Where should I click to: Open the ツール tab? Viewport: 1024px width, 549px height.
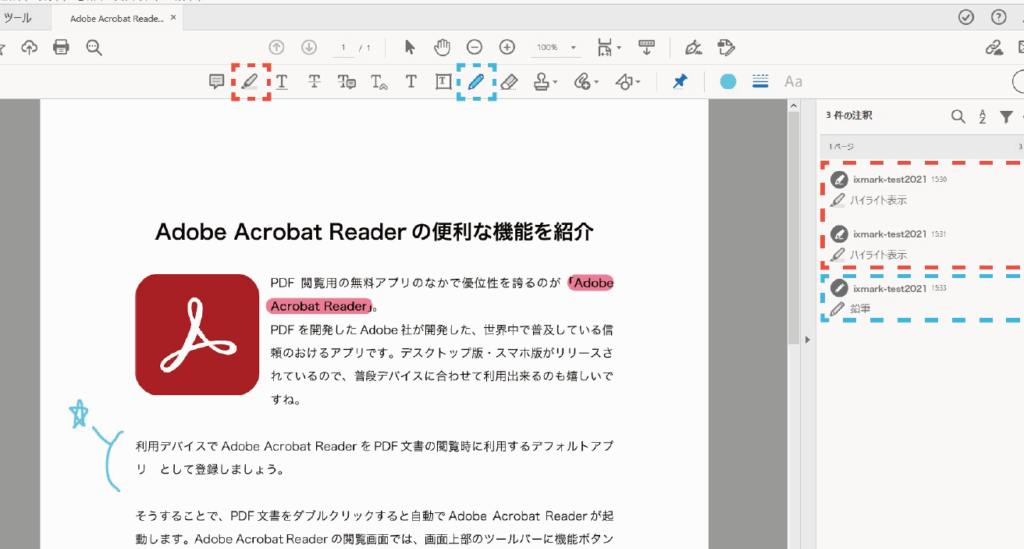[x=17, y=18]
